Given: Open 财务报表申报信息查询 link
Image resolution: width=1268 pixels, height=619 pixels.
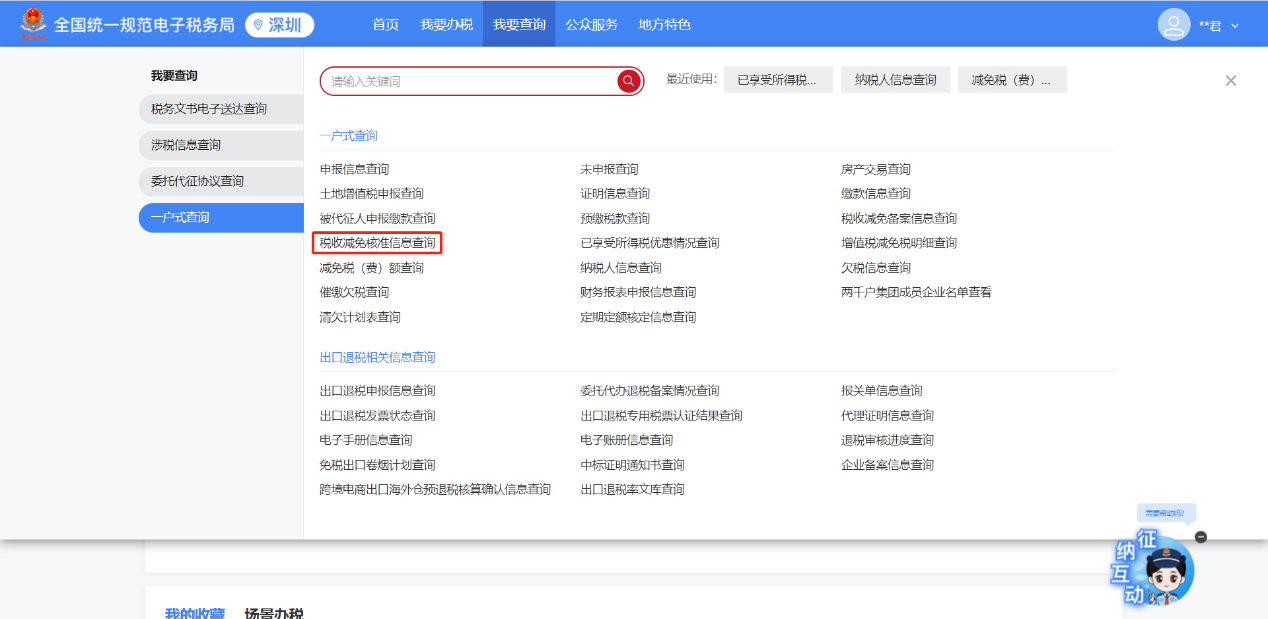Looking at the screenshot, I should click(x=638, y=292).
